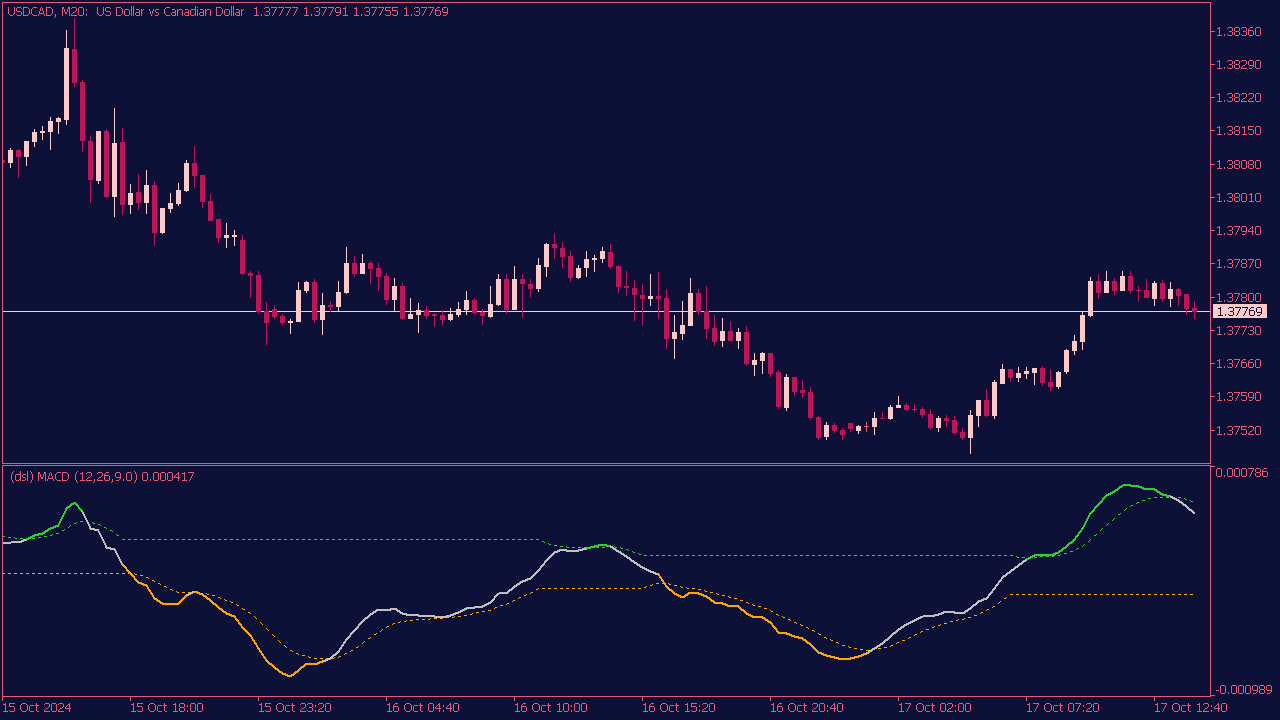The width and height of the screenshot is (1280, 720).
Task: Click the 1.38360 price axis label
Action: (x=1238, y=32)
